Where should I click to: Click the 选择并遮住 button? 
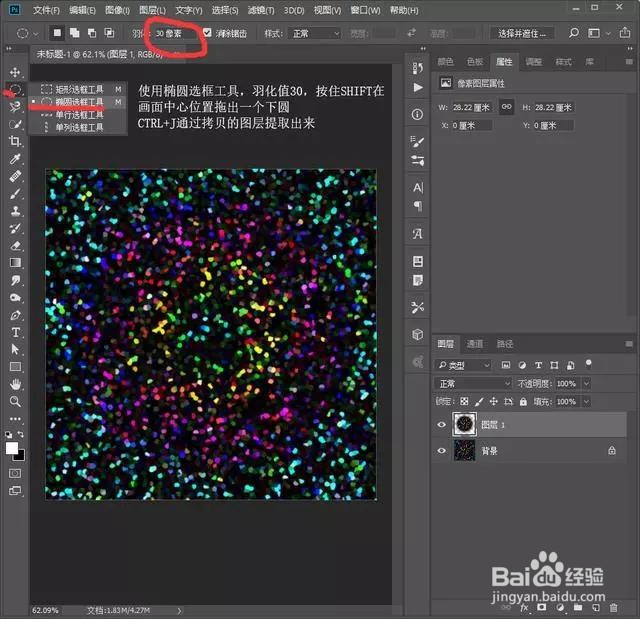pyautogui.click(x=522, y=33)
